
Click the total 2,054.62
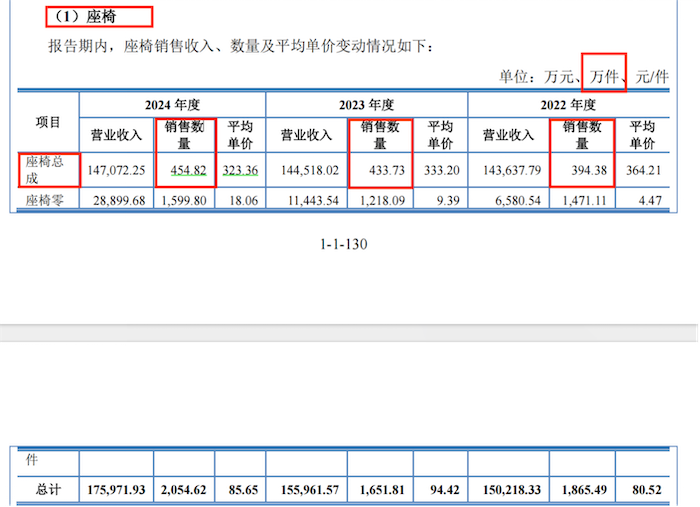[x=183, y=490]
